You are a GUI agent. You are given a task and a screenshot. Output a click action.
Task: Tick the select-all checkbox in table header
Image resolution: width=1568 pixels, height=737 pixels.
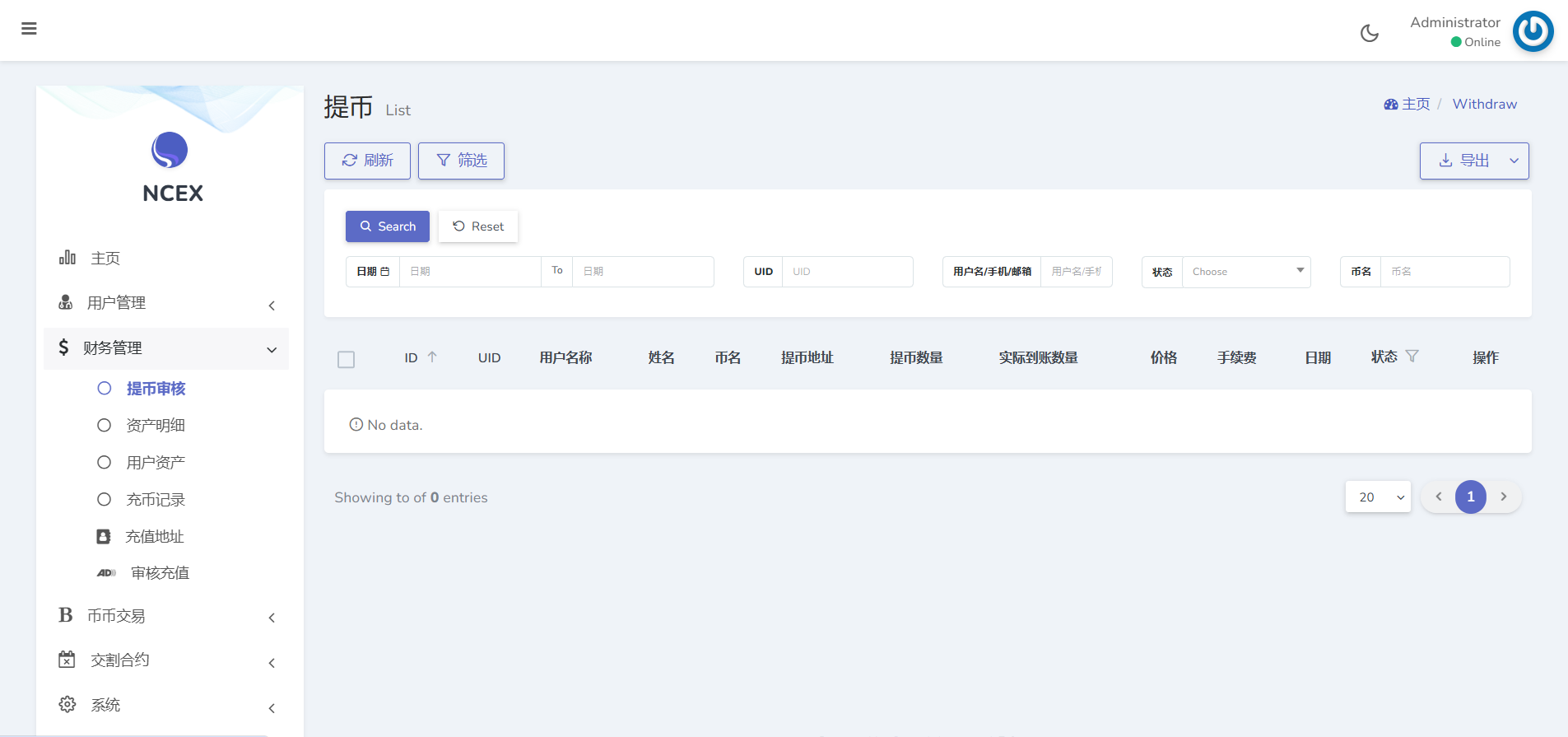click(347, 360)
